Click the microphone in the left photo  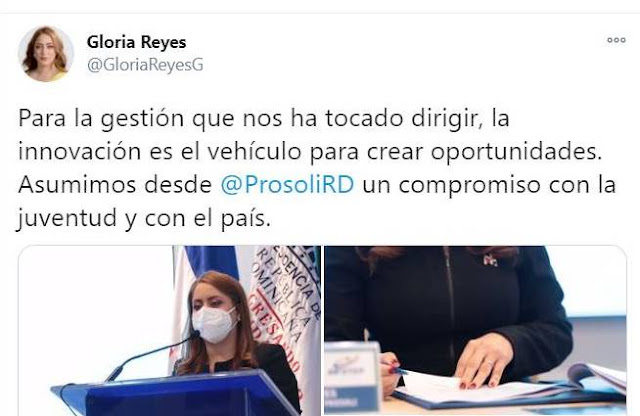pos(152,355)
